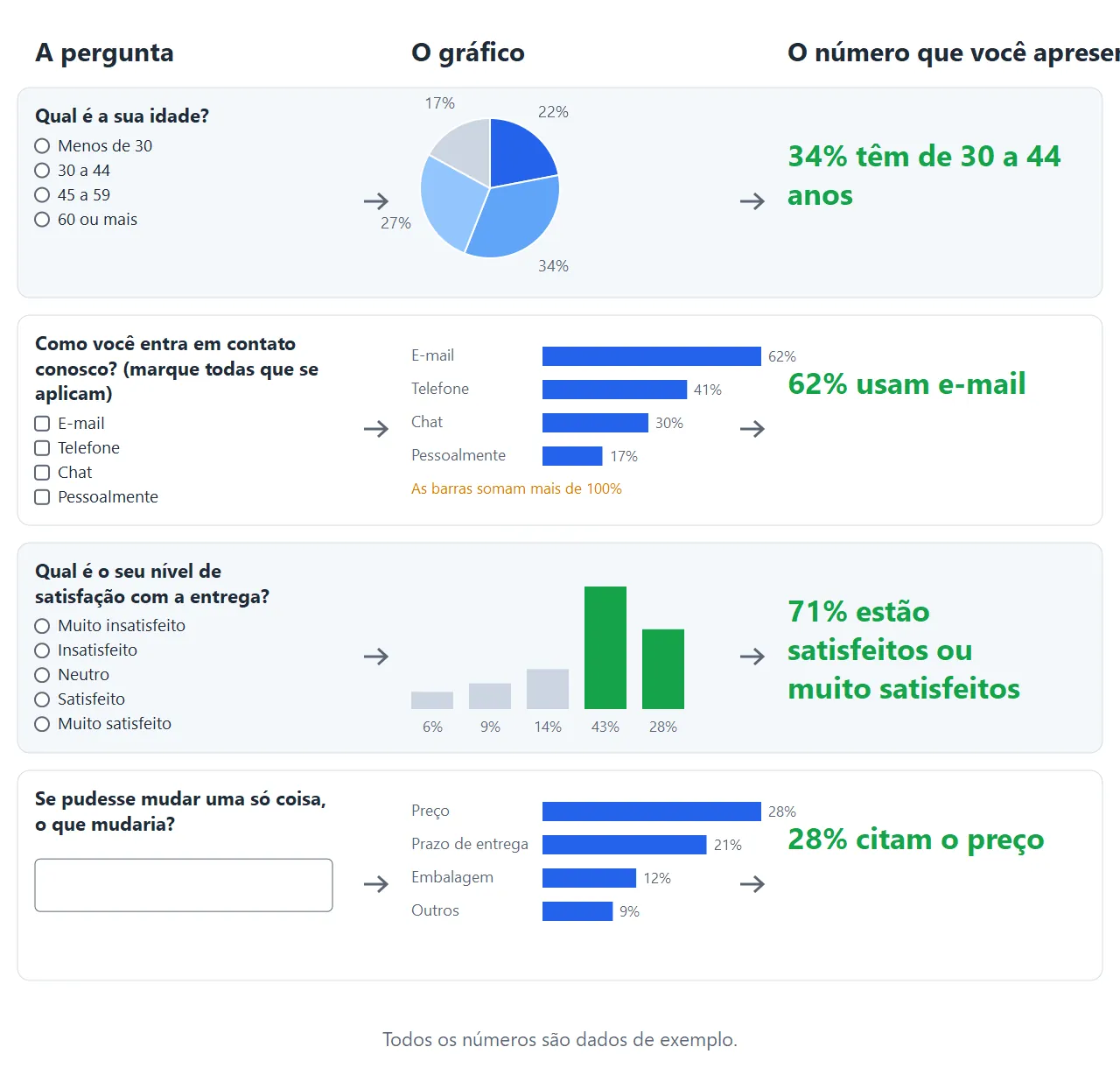Pick the "Satisfeito" radio button
Screen dimensions: 1120x1068
[x=42, y=699]
